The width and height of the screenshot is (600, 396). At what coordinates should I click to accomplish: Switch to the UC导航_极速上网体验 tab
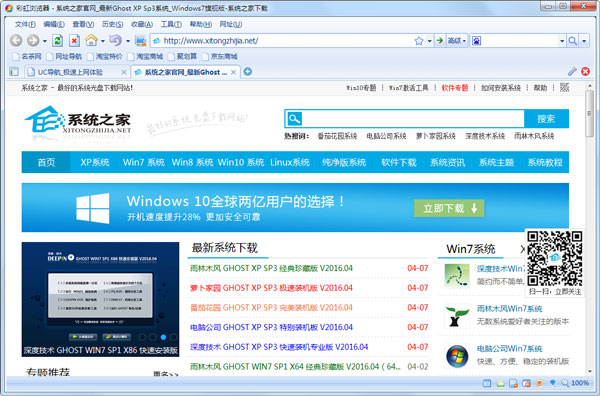point(77,72)
